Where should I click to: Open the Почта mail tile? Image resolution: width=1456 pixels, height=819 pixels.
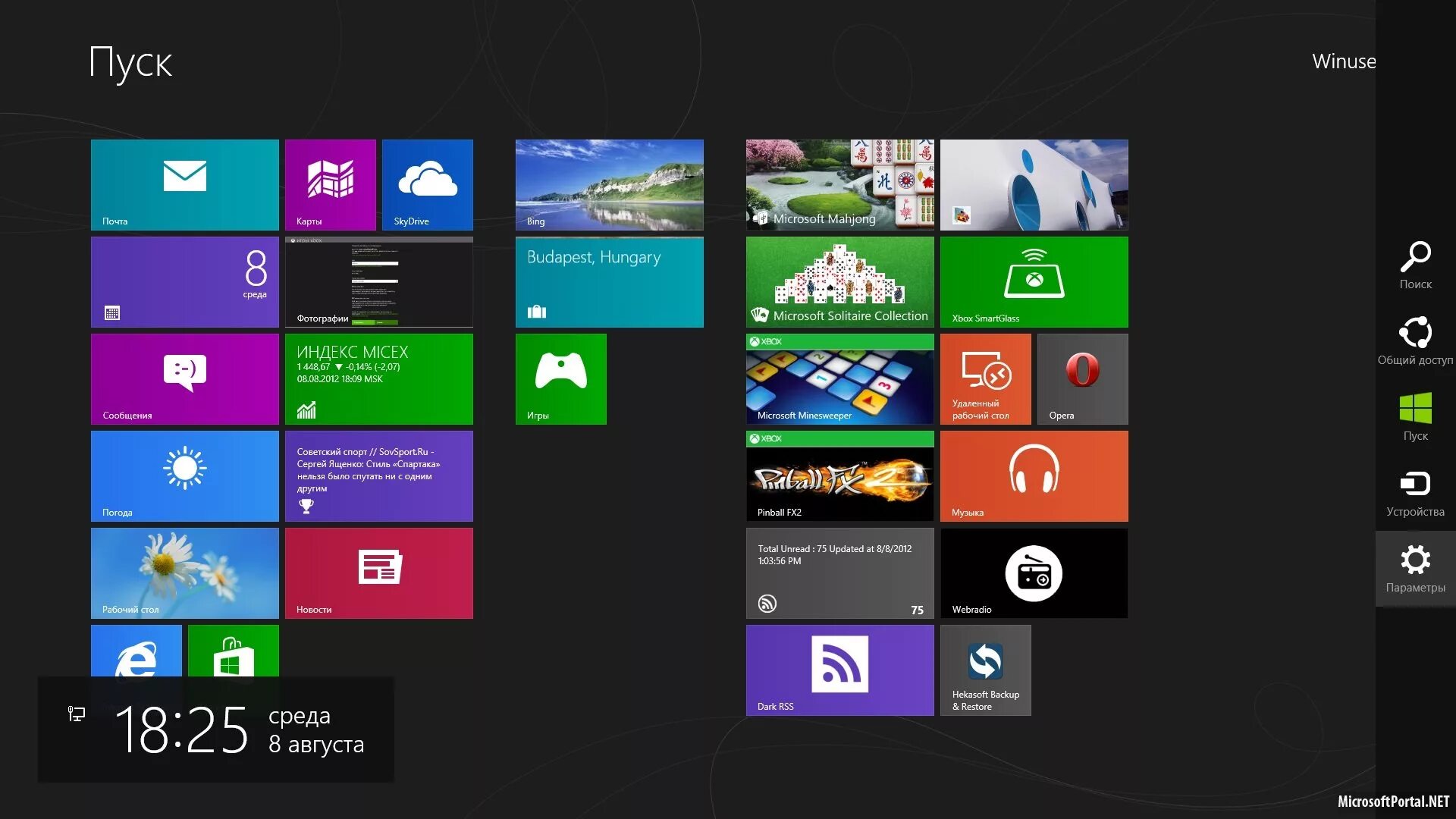[184, 184]
